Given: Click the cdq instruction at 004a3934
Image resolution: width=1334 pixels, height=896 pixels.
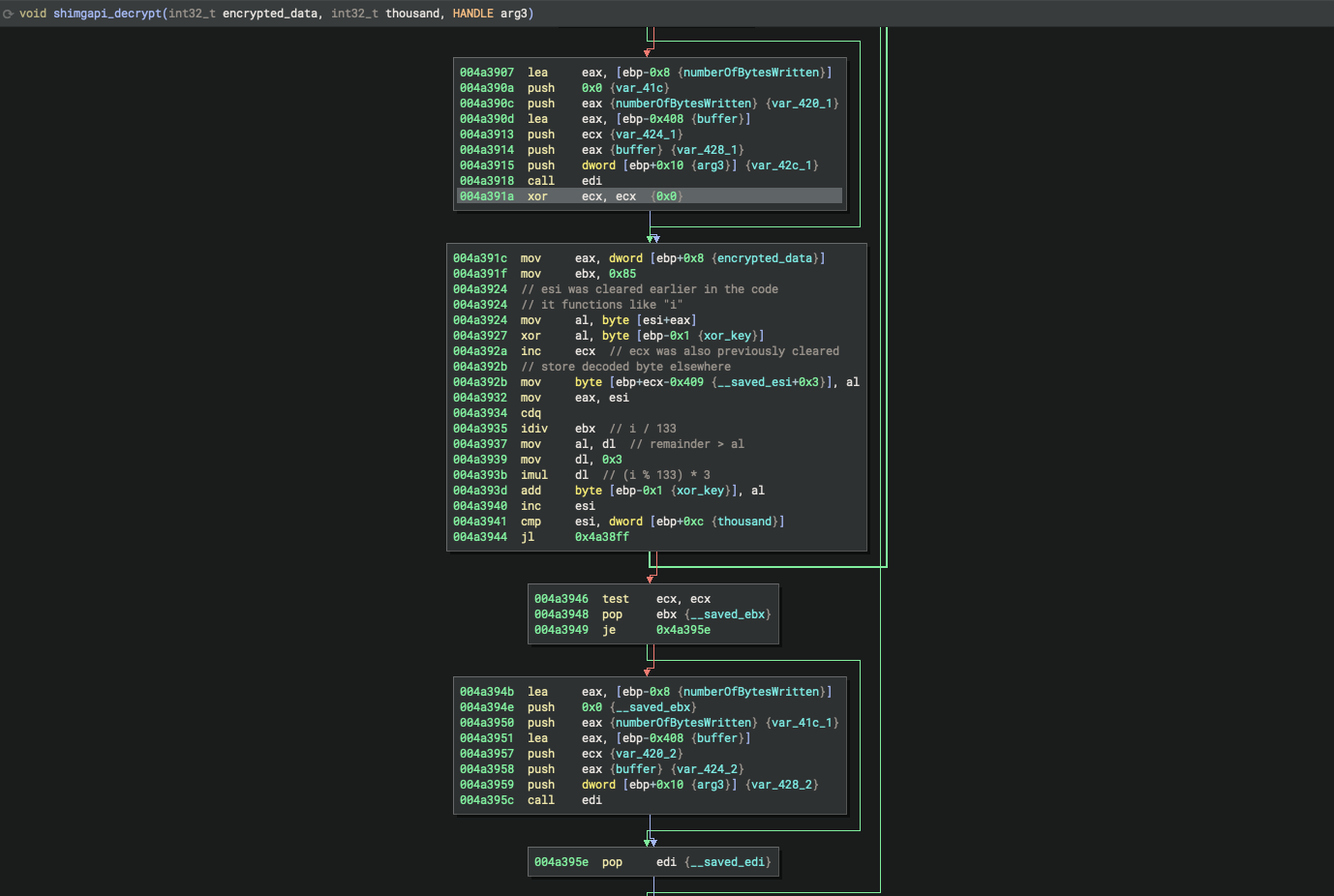Looking at the screenshot, I should [531, 413].
